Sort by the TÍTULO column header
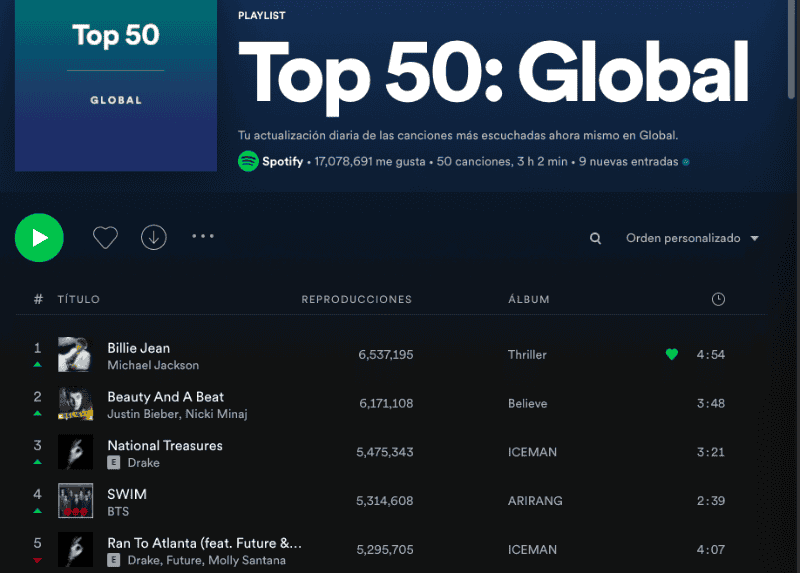Viewport: 800px width, 573px height. (79, 300)
